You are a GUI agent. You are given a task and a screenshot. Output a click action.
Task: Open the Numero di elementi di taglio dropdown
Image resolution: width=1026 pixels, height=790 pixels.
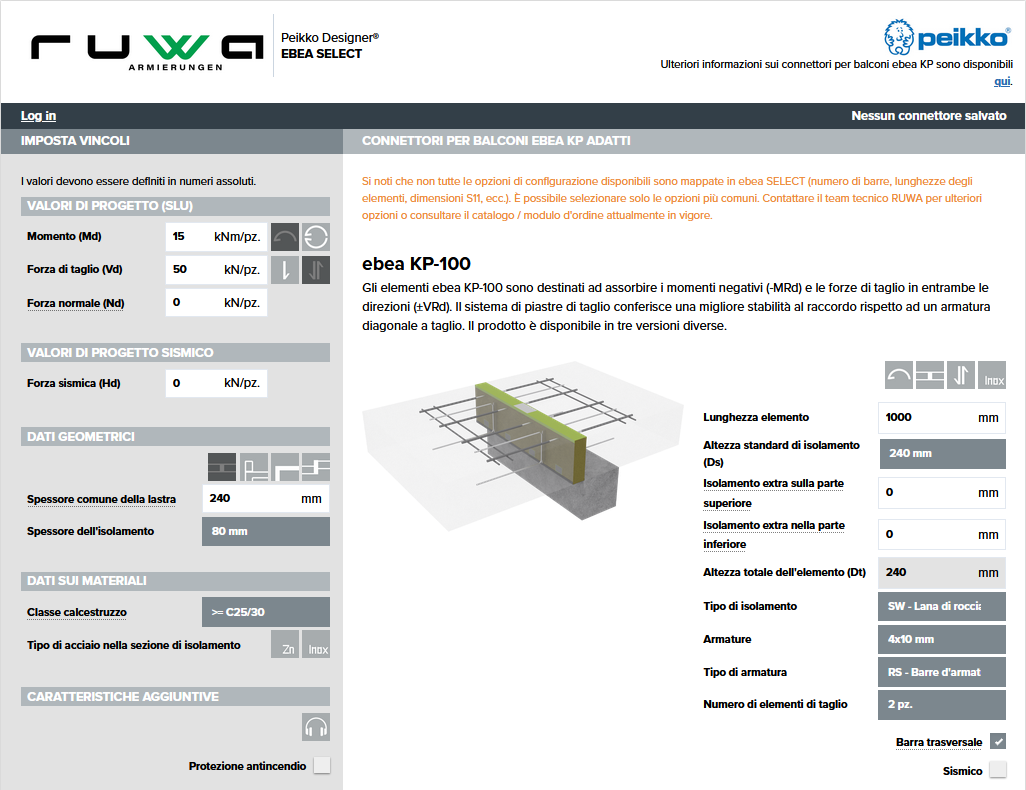[942, 704]
